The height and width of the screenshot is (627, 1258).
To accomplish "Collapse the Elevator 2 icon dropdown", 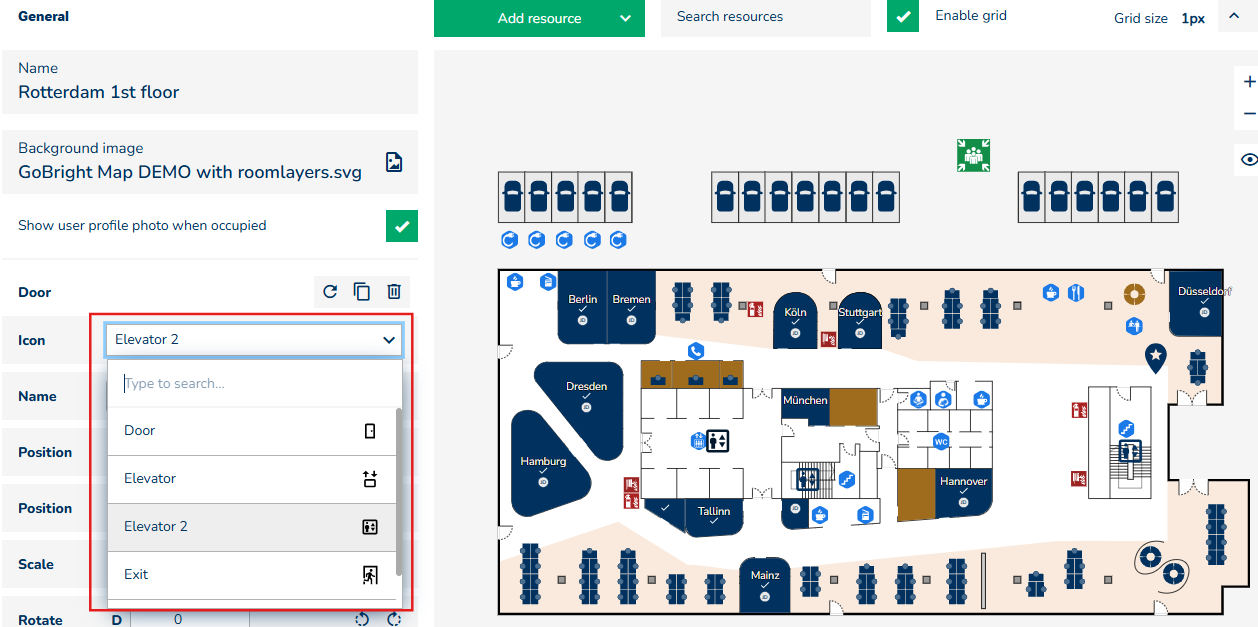I will coord(389,340).
